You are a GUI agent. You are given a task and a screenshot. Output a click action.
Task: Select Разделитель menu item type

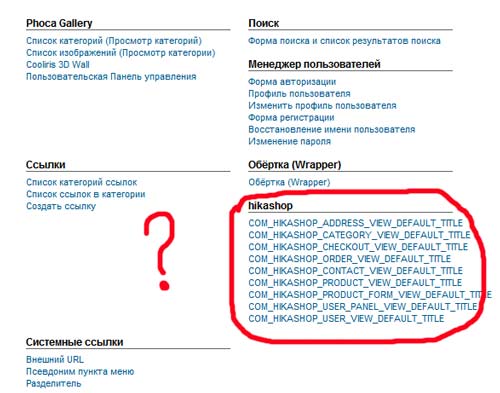(54, 383)
